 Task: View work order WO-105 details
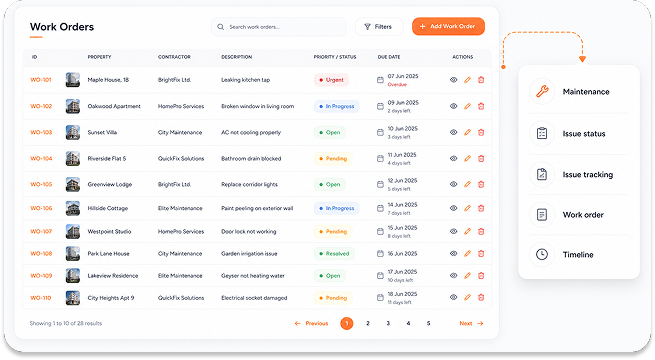coord(453,184)
